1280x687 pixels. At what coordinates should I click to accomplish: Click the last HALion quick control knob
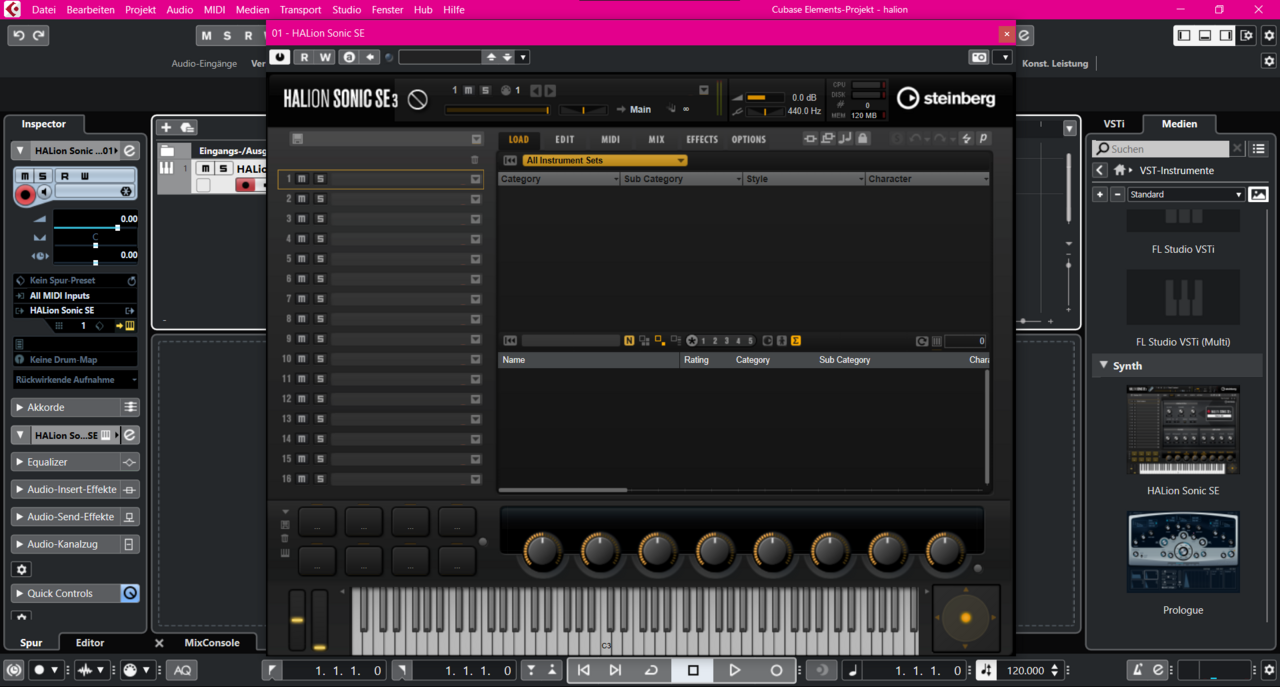point(945,551)
